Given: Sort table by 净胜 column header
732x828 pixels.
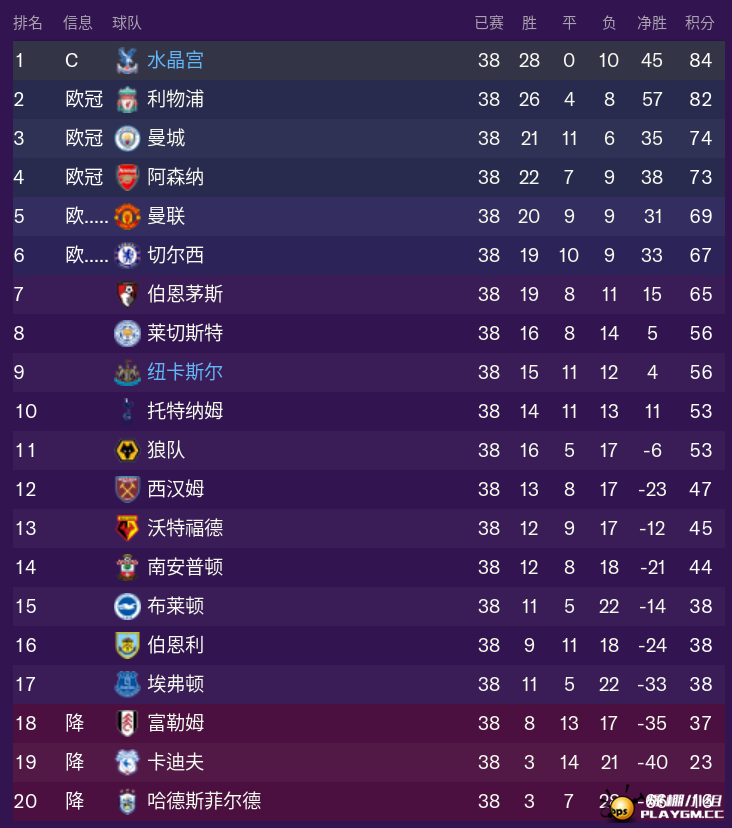Looking at the screenshot, I should [x=652, y=23].
